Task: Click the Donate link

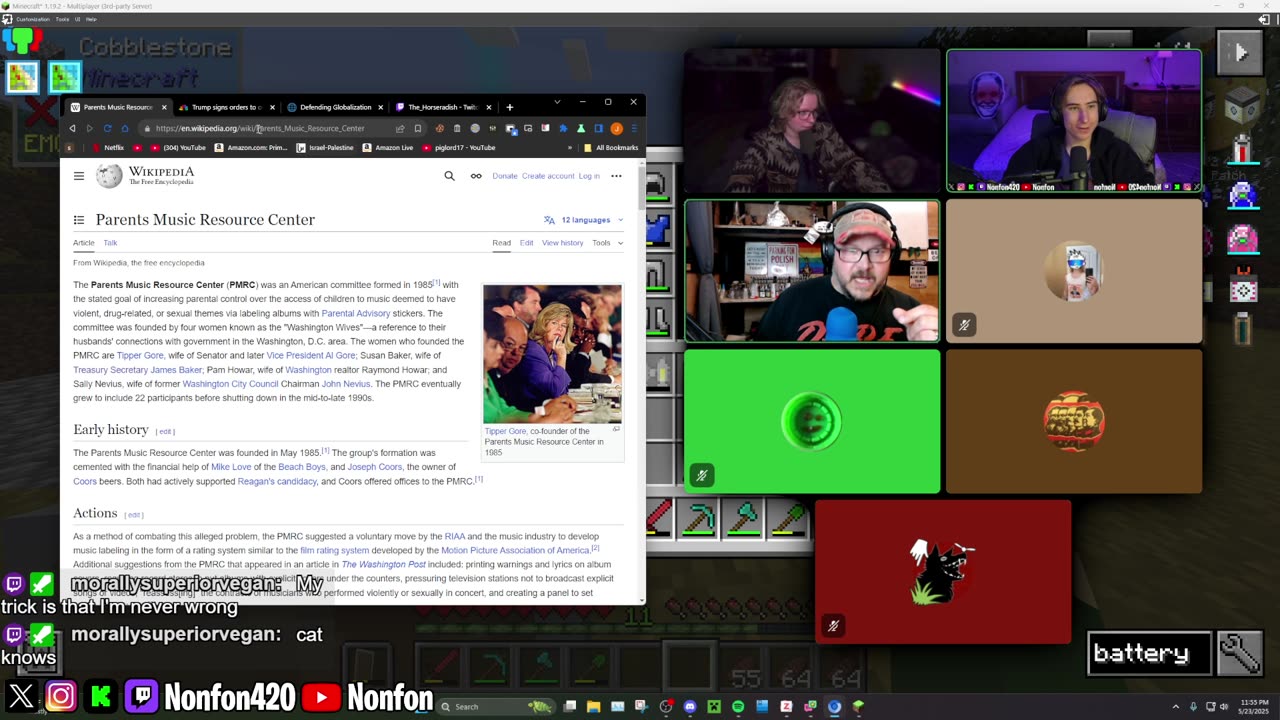Action: 505,176
